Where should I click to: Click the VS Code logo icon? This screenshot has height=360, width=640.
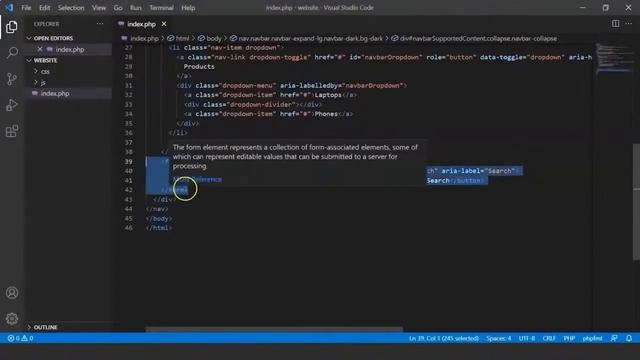coord(9,7)
